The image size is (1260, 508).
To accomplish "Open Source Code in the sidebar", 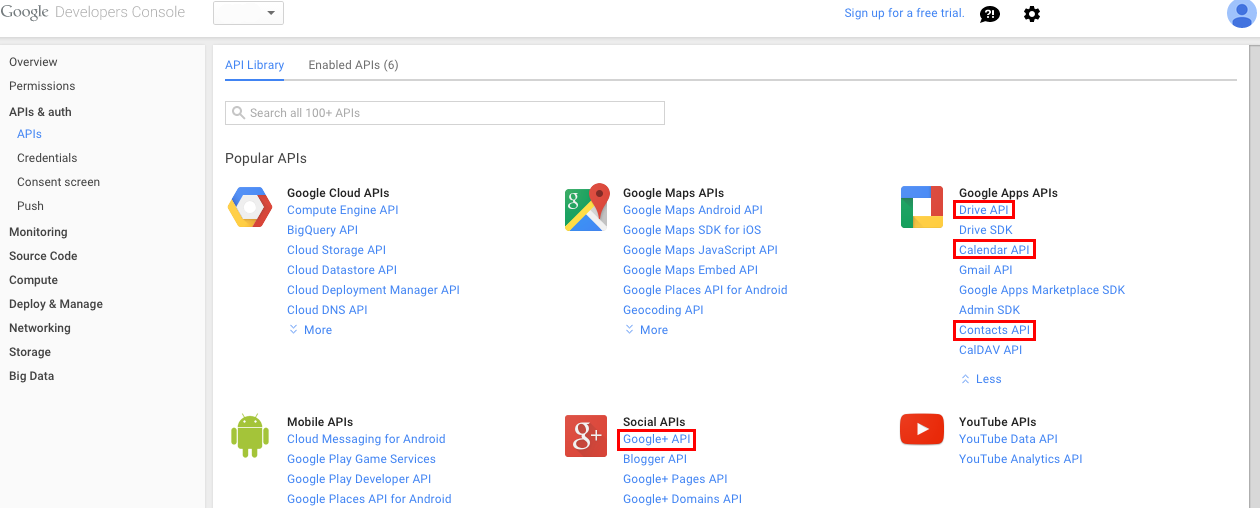I will pyautogui.click(x=43, y=256).
